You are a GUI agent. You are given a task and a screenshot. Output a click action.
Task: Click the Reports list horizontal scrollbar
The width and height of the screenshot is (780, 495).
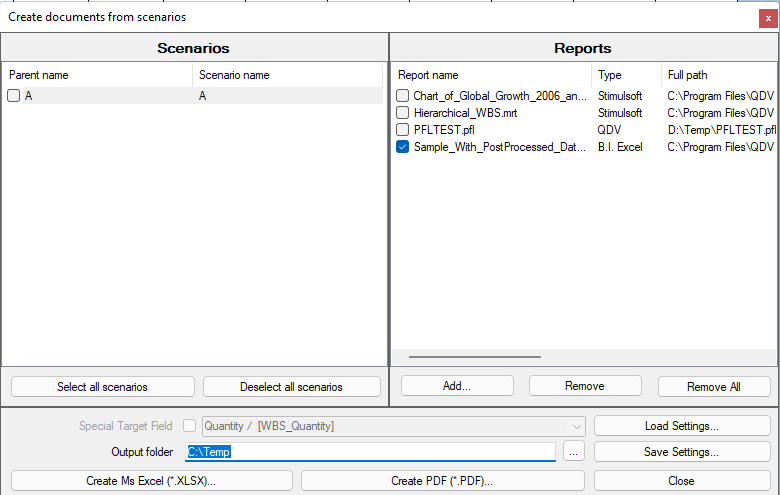point(475,356)
